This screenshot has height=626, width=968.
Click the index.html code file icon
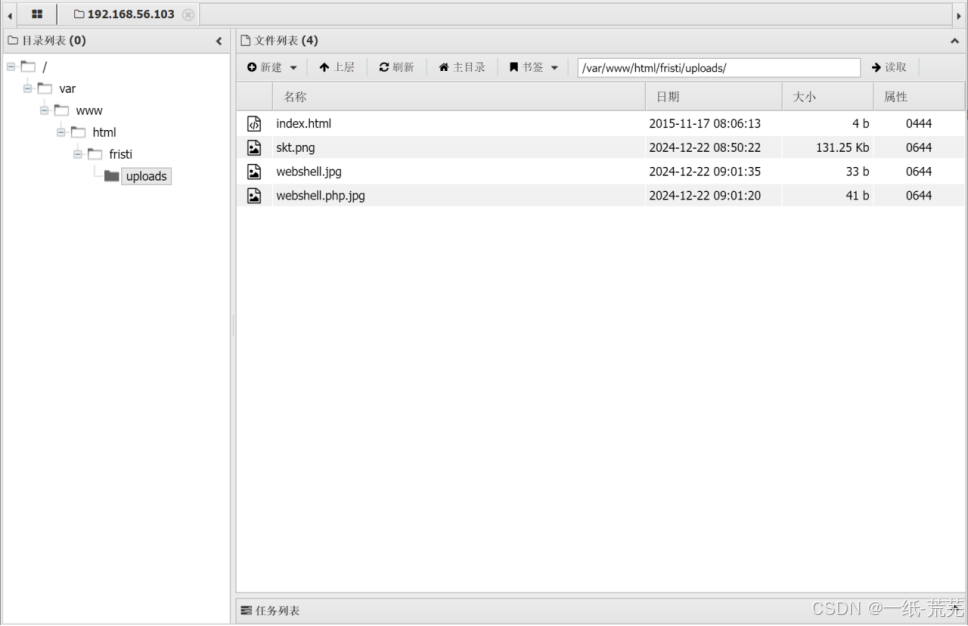(x=254, y=123)
